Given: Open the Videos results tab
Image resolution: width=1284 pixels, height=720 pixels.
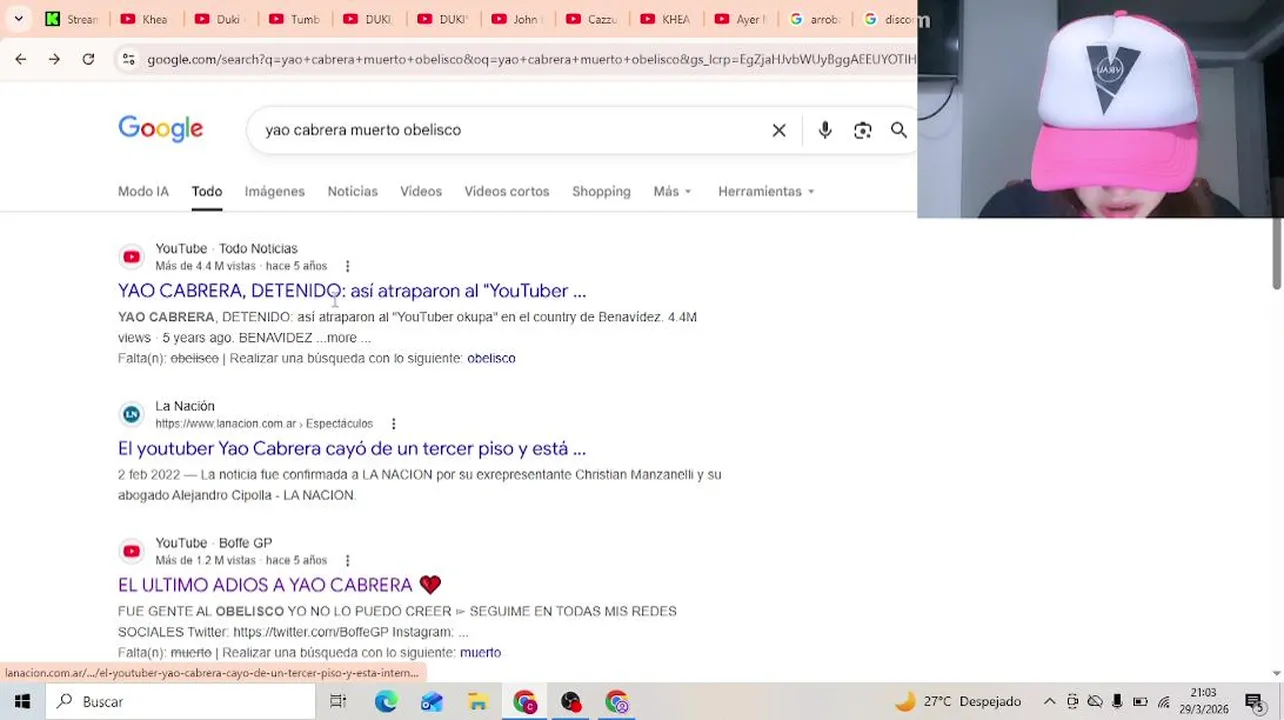Looking at the screenshot, I should coord(421,191).
